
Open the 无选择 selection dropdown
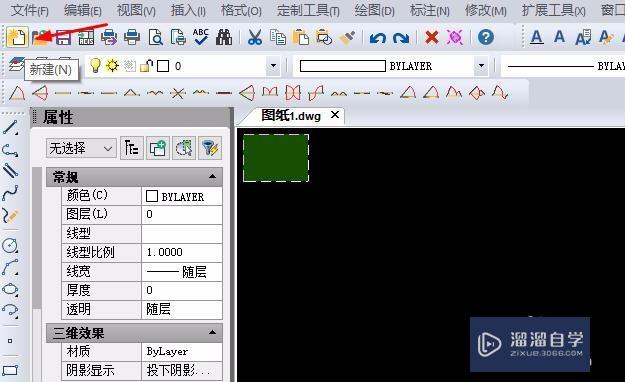pyautogui.click(x=81, y=148)
